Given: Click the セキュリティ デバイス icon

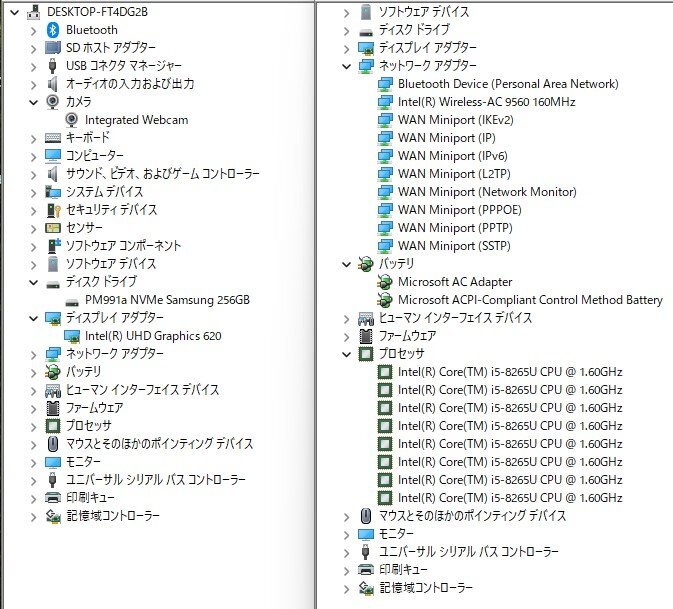Looking at the screenshot, I should coord(52,210).
